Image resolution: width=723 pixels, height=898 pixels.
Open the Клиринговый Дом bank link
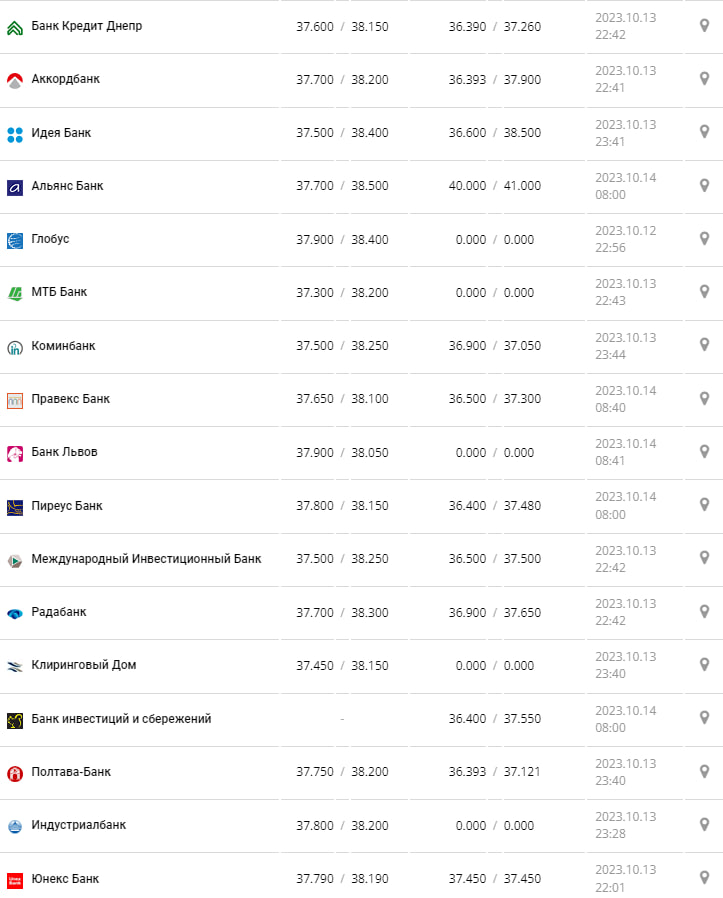[x=84, y=665]
